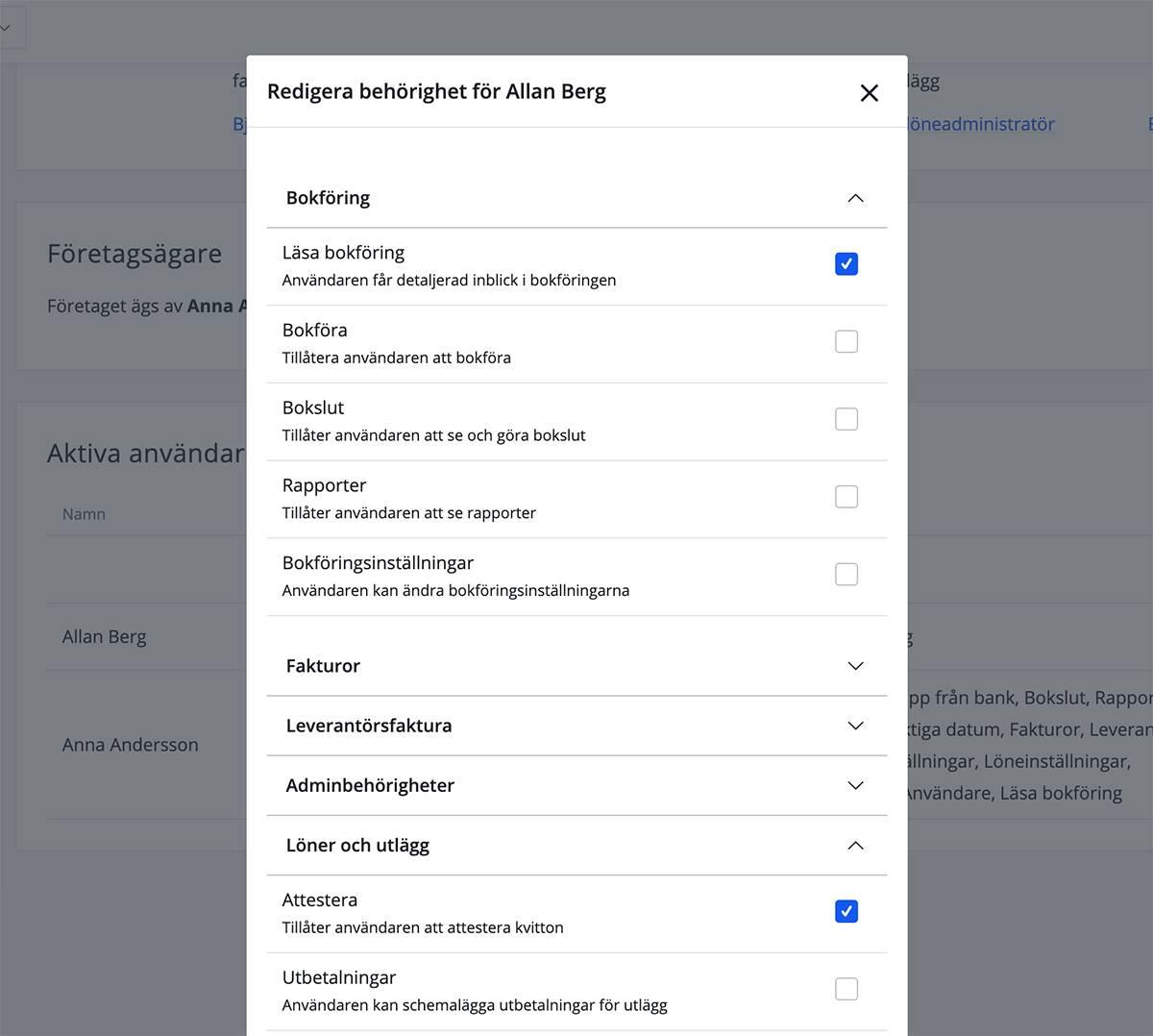The image size is (1153, 1036).
Task: Tick the Bokföringsinställningar checkbox
Action: [846, 575]
